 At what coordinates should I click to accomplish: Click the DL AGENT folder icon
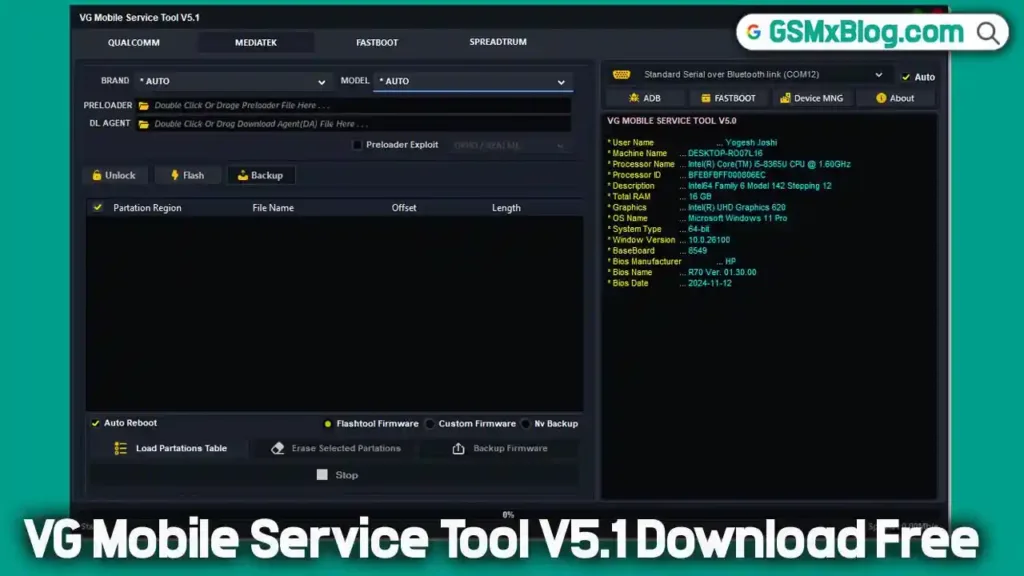coord(144,123)
